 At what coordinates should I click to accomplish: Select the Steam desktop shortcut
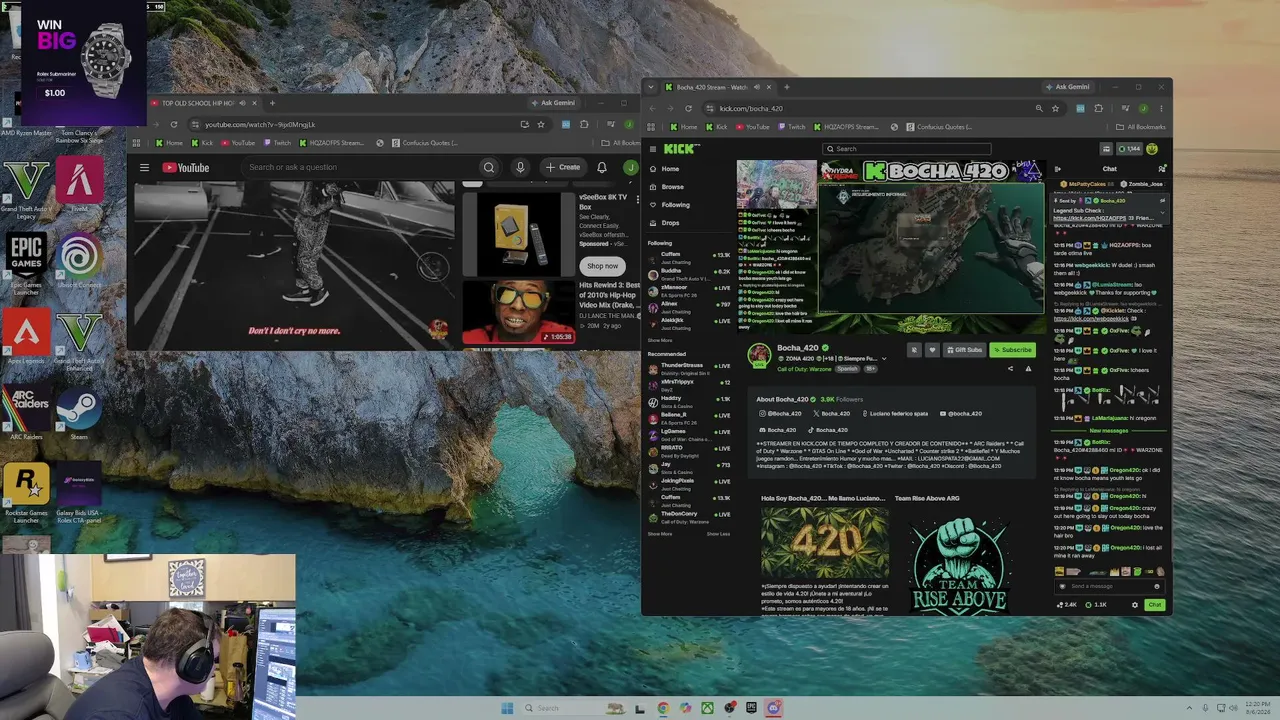[79, 413]
